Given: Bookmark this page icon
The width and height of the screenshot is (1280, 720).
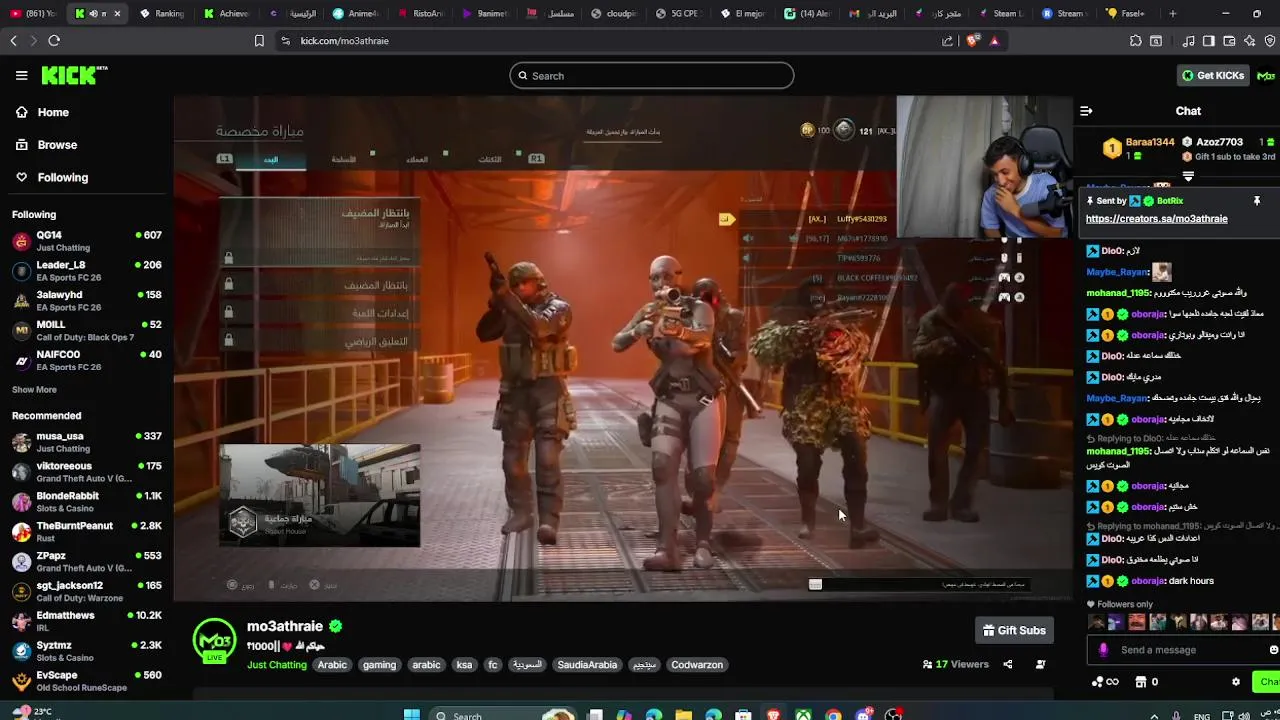Looking at the screenshot, I should [x=259, y=41].
